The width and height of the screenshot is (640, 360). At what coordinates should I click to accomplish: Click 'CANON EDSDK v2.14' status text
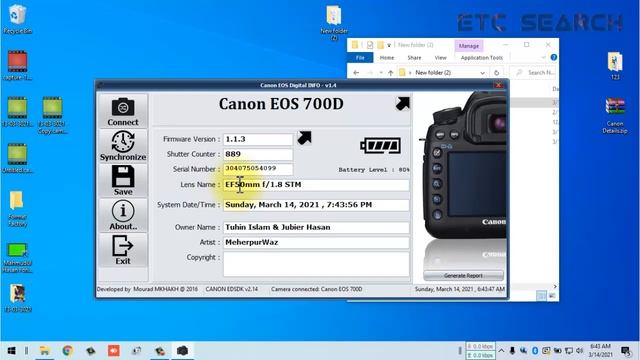click(x=231, y=289)
